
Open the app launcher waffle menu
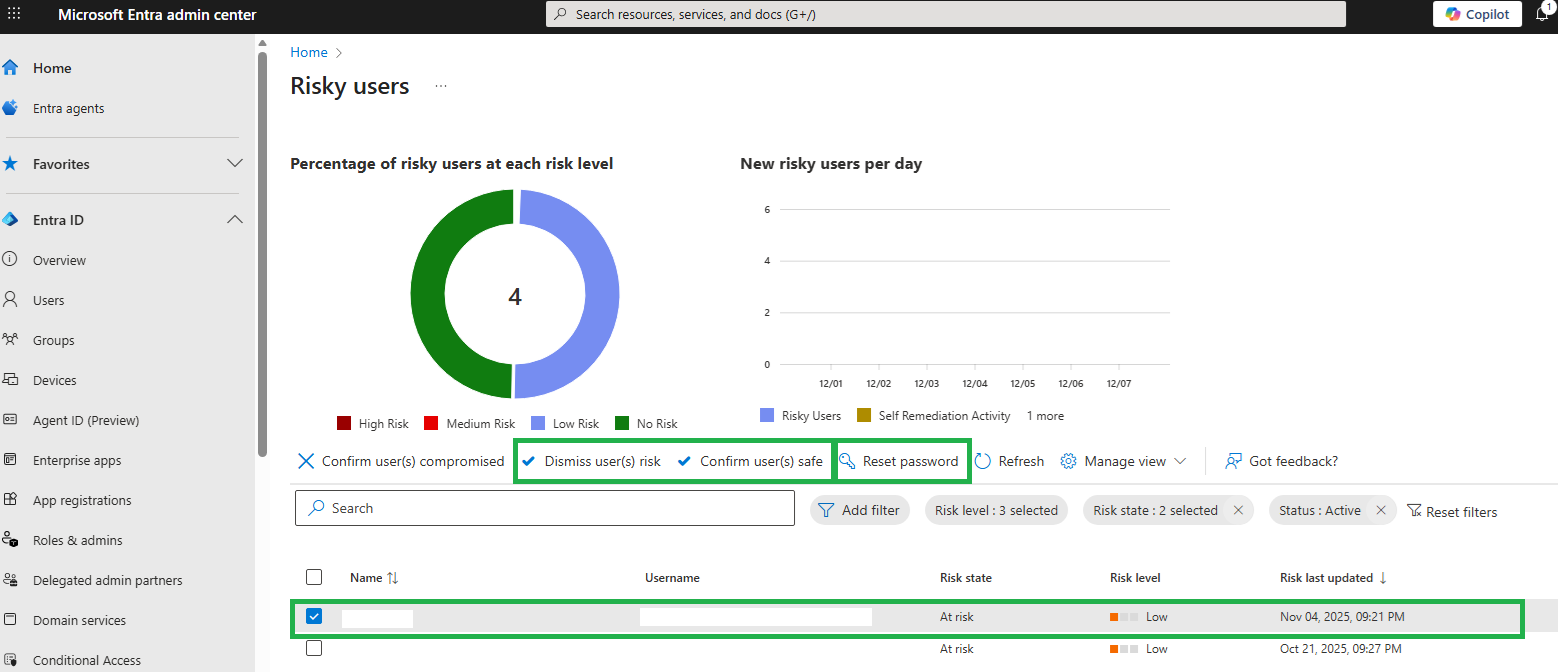coord(14,14)
